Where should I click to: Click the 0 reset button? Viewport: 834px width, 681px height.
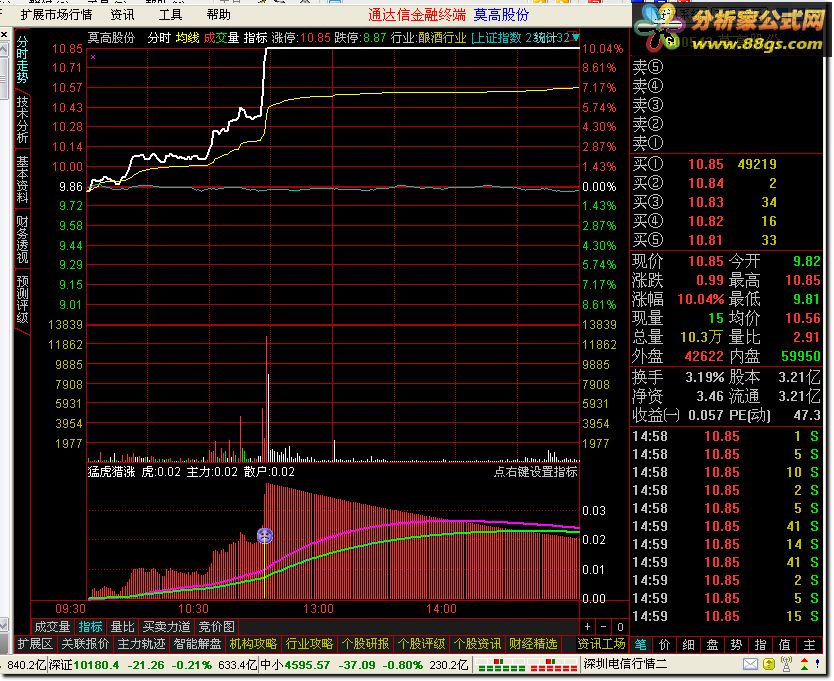tap(620, 627)
